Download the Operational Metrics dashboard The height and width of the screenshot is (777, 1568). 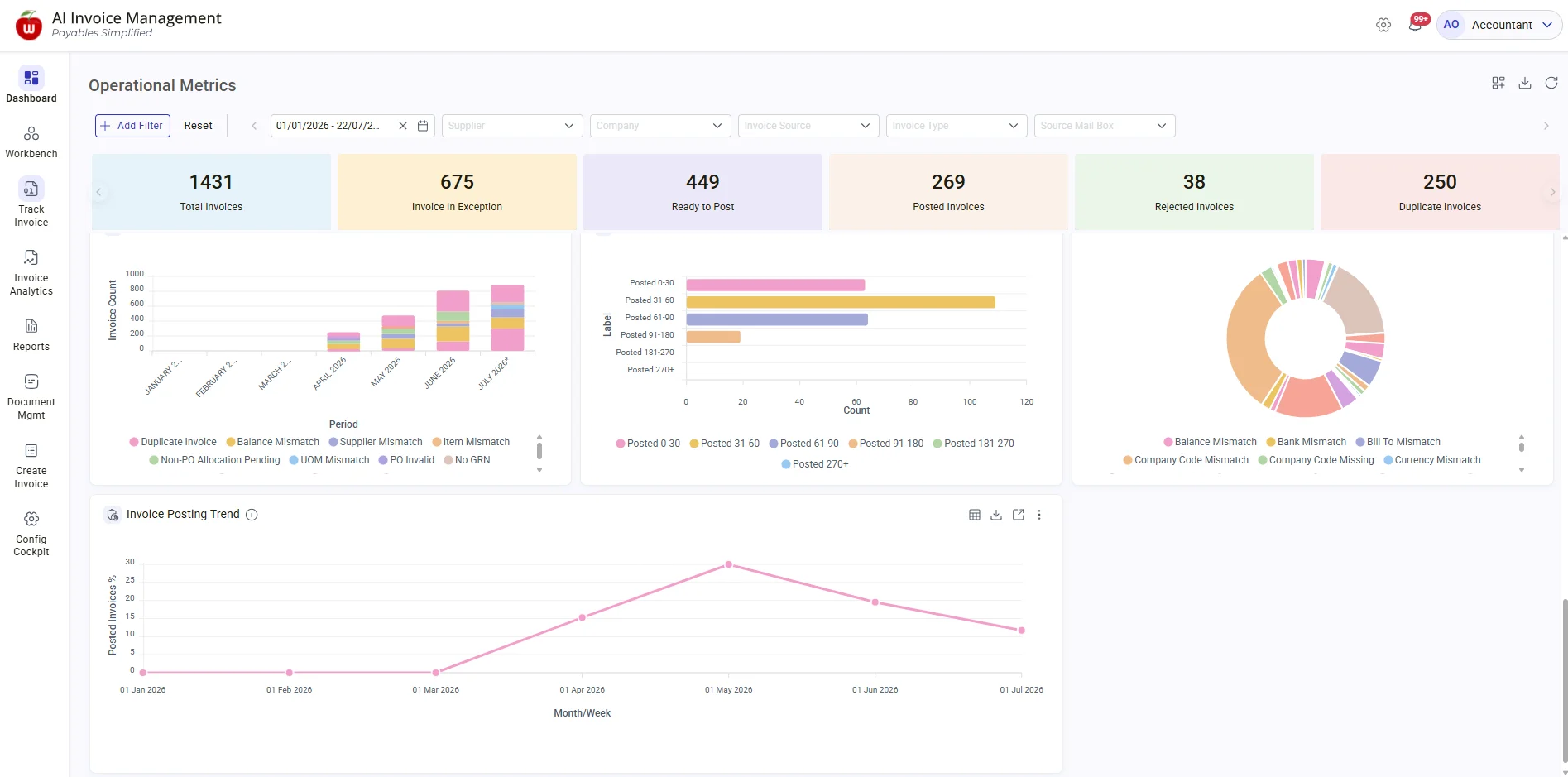click(x=1525, y=83)
